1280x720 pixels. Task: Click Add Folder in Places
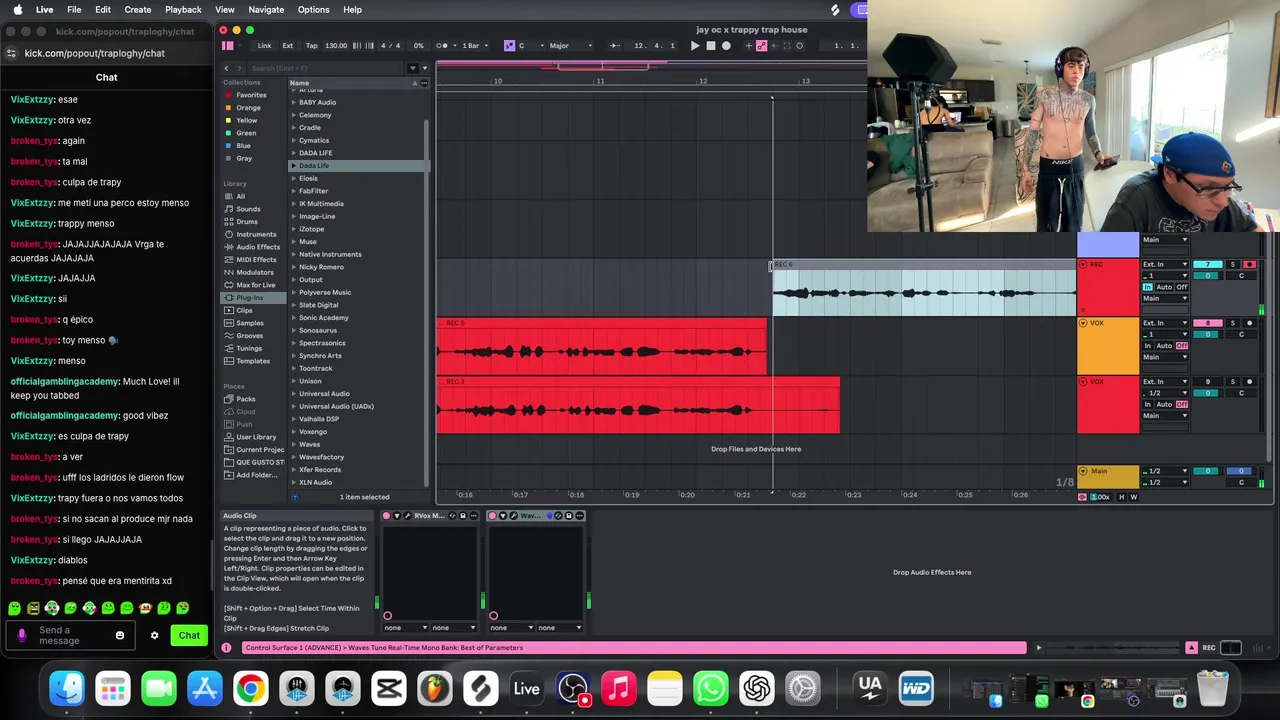point(256,475)
